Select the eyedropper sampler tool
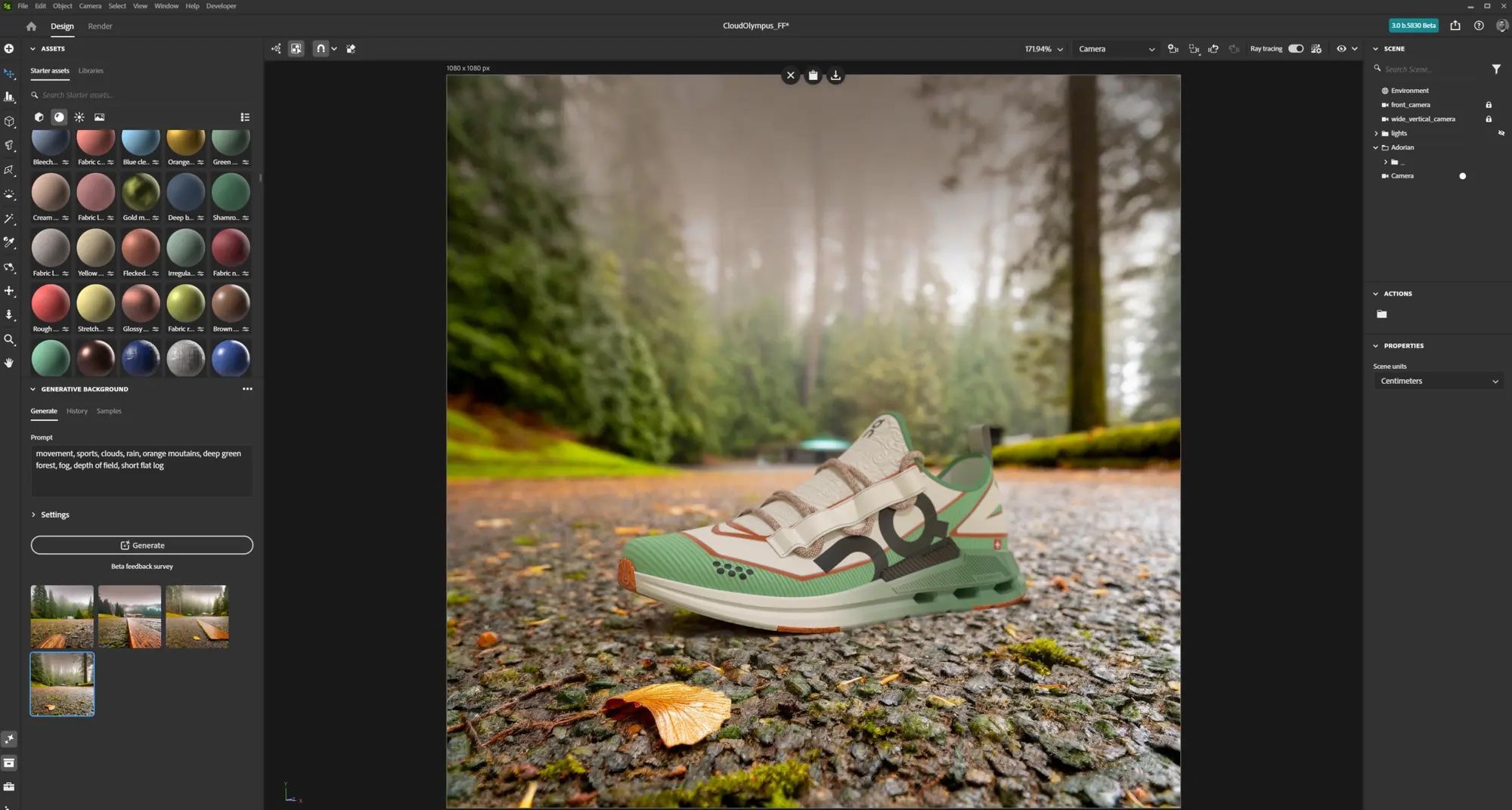Screen dimensions: 1512x810 [9, 243]
